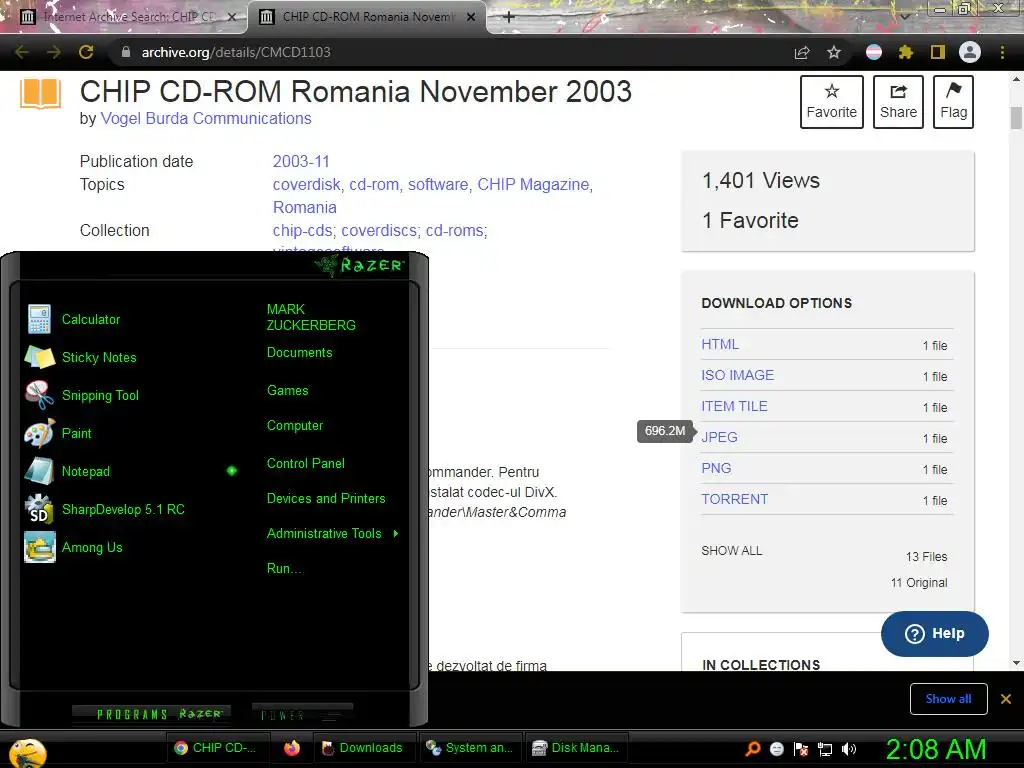The width and height of the screenshot is (1024, 768).
Task: Select the CHIP CD-ROM Romania tab
Action: click(x=368, y=17)
